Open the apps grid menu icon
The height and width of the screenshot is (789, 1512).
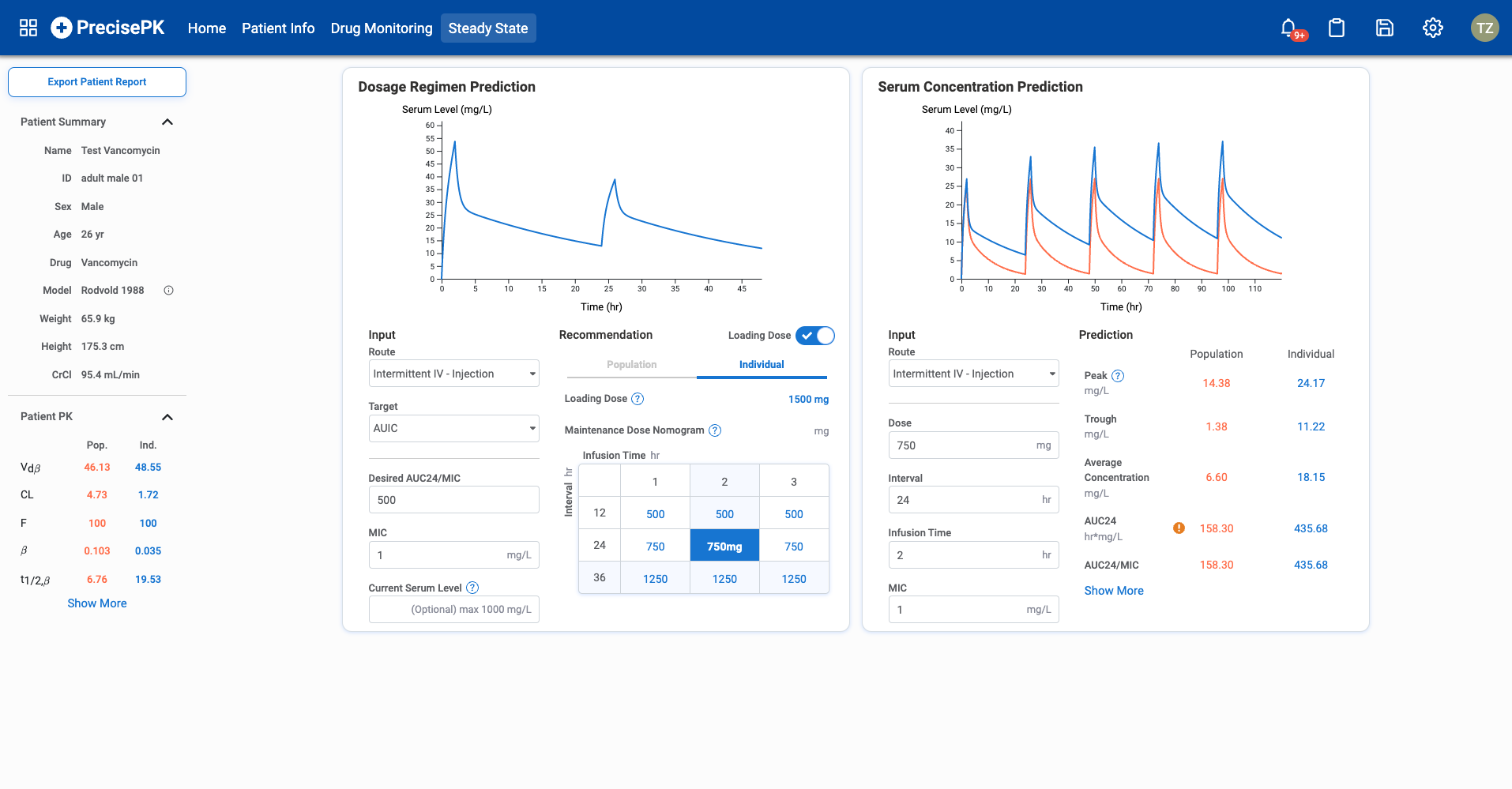point(28,28)
